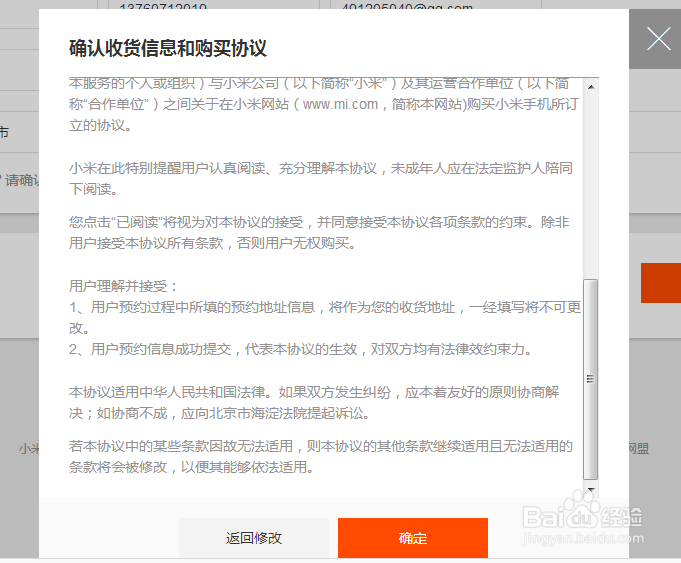Screen dimensions: 681x563
Task: Click the paragraph beginning 若本协议中的某些条款
Action: tap(321, 457)
